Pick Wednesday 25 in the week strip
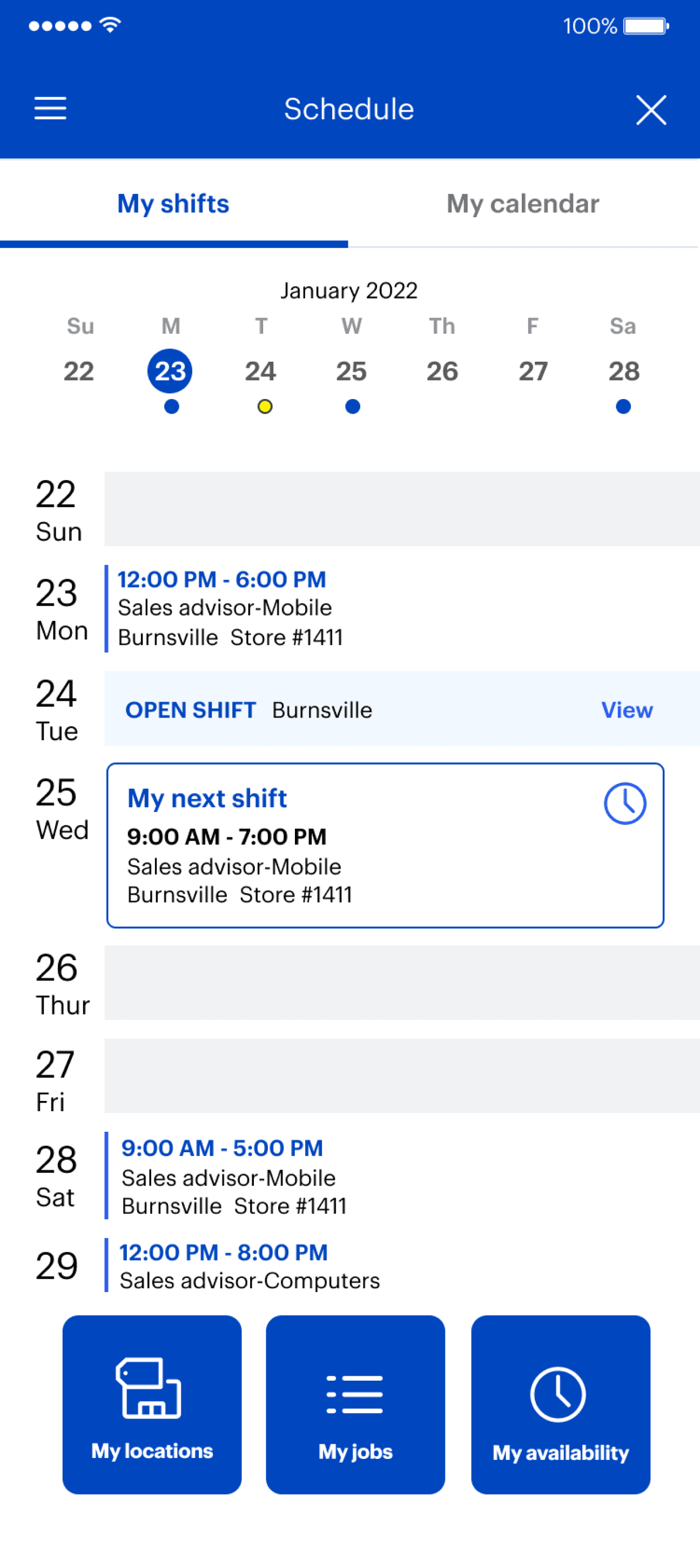This screenshot has width=700, height=1568. point(351,371)
